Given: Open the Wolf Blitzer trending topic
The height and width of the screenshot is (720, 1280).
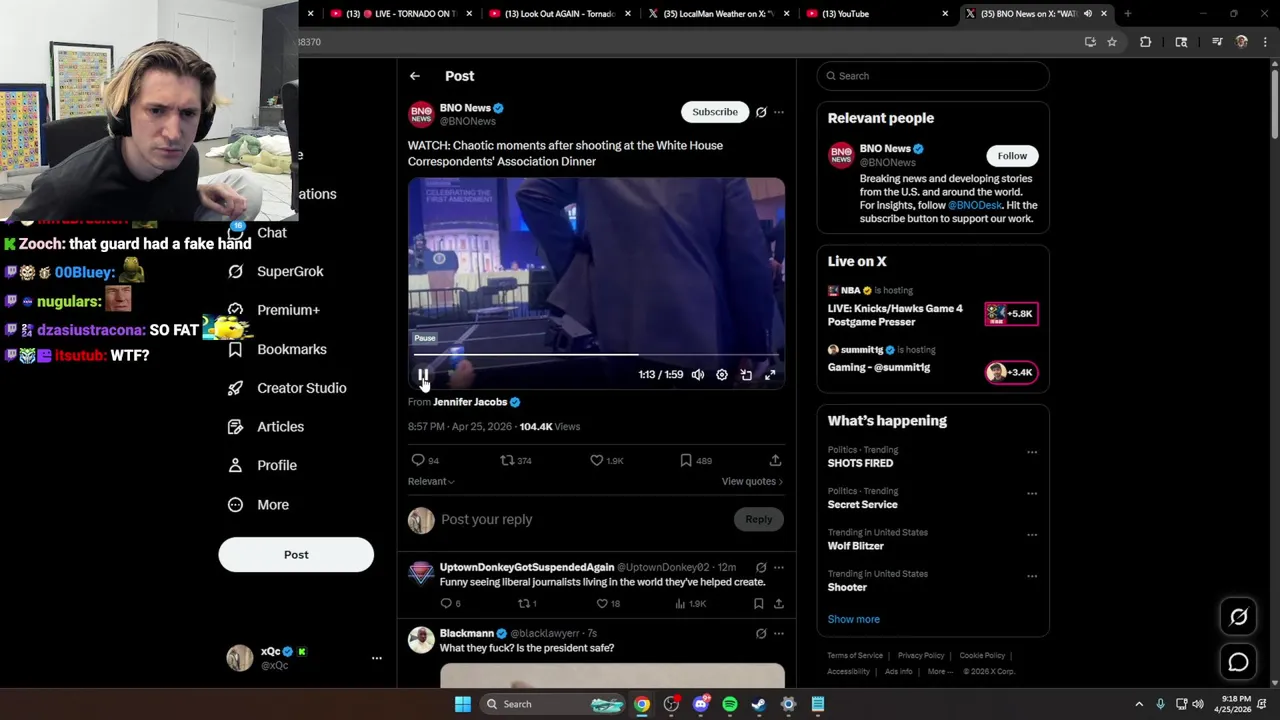Looking at the screenshot, I should click(855, 546).
